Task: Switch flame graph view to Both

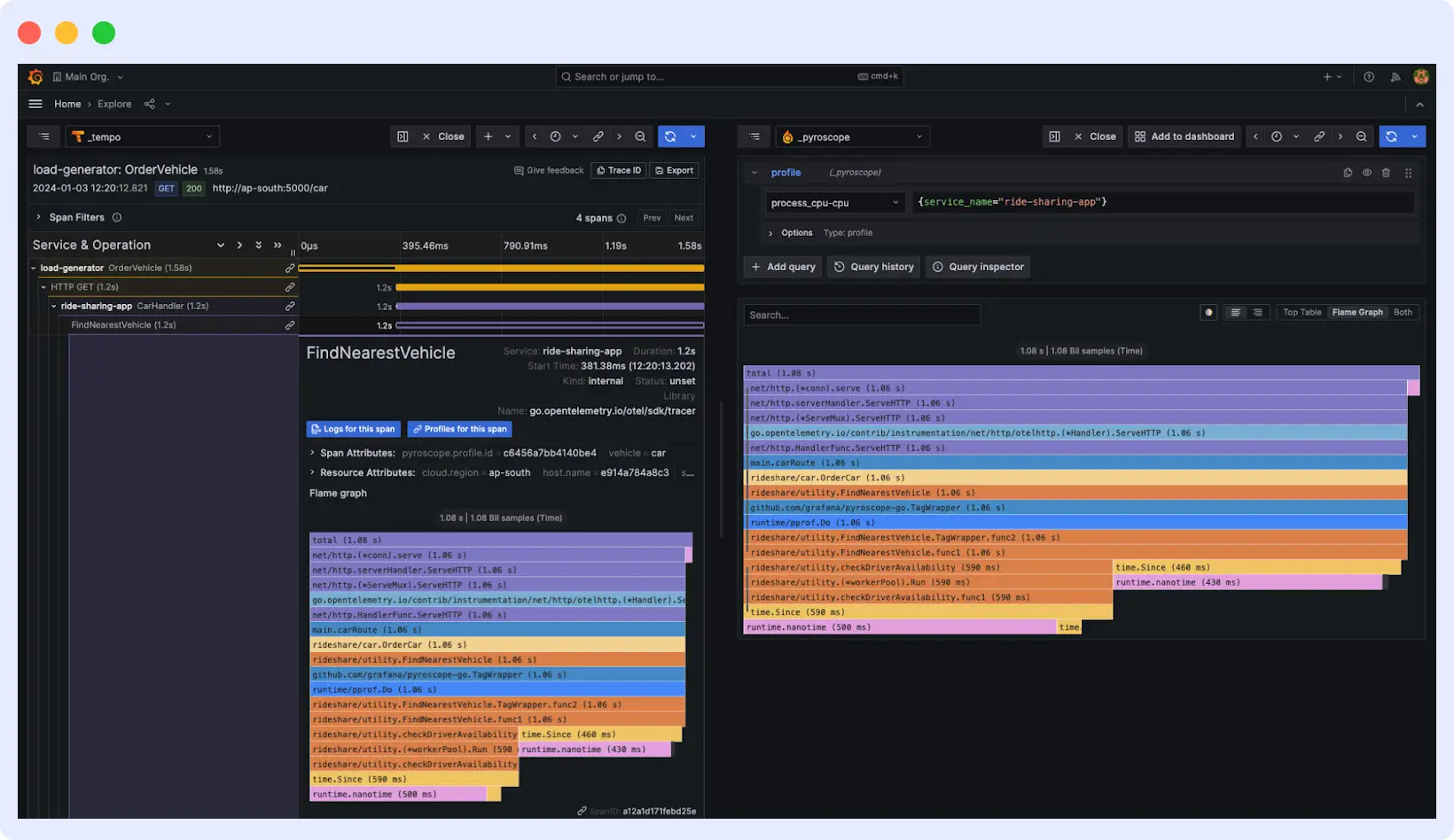Action: (x=1403, y=312)
